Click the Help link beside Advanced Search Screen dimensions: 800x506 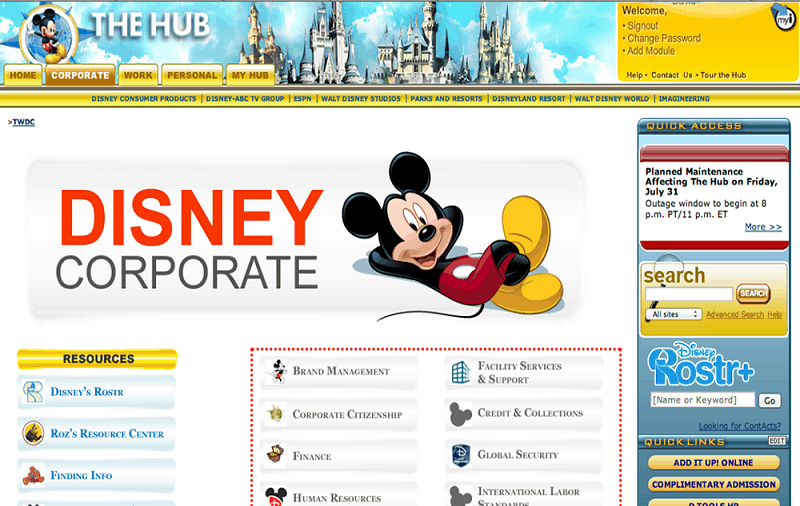774,314
